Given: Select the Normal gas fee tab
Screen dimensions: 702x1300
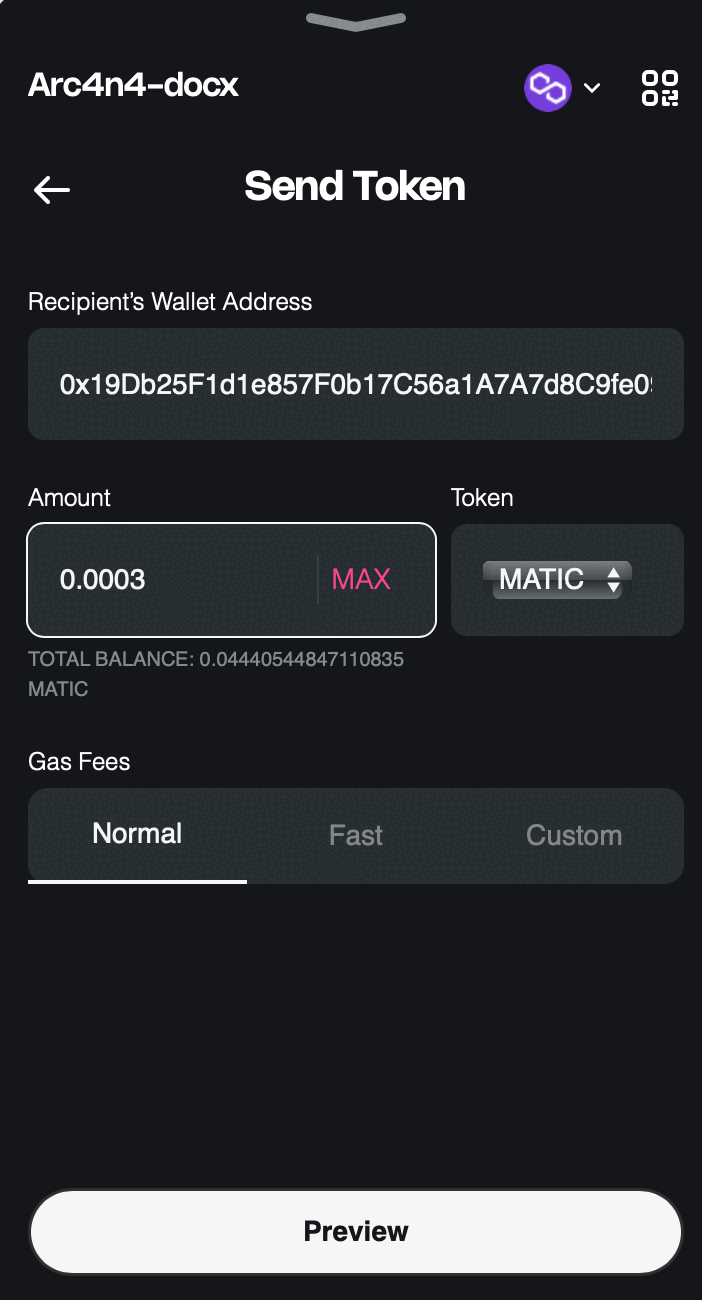Looking at the screenshot, I should point(137,834).
